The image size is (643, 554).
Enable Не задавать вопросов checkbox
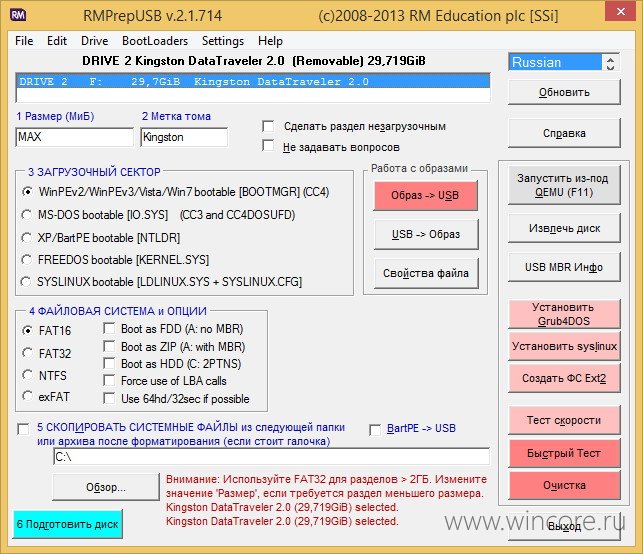(x=268, y=146)
